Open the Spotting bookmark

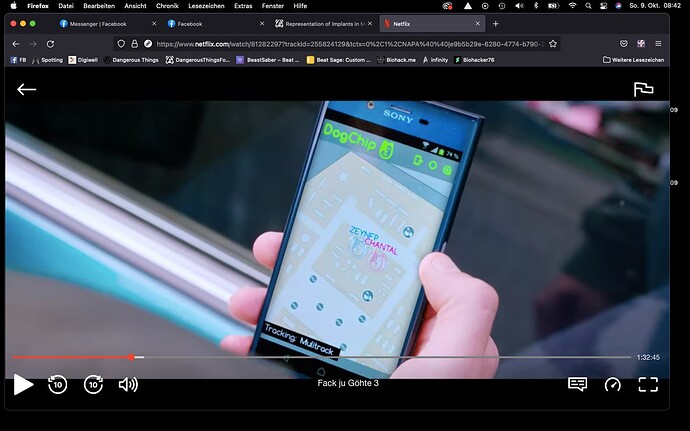coord(48,60)
